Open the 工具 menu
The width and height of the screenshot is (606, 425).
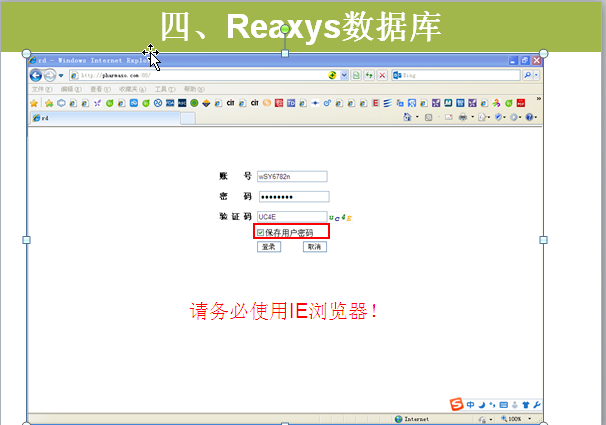coord(165,89)
